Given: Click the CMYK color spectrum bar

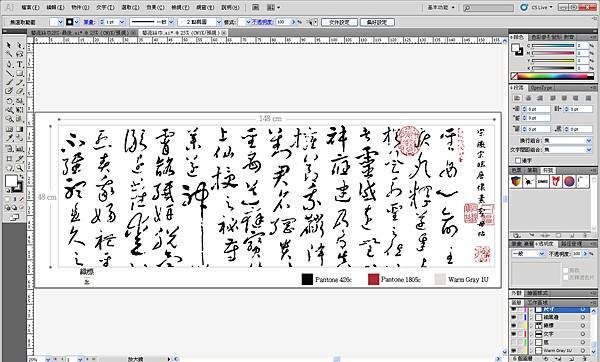Looking at the screenshot, I should tap(553, 76).
